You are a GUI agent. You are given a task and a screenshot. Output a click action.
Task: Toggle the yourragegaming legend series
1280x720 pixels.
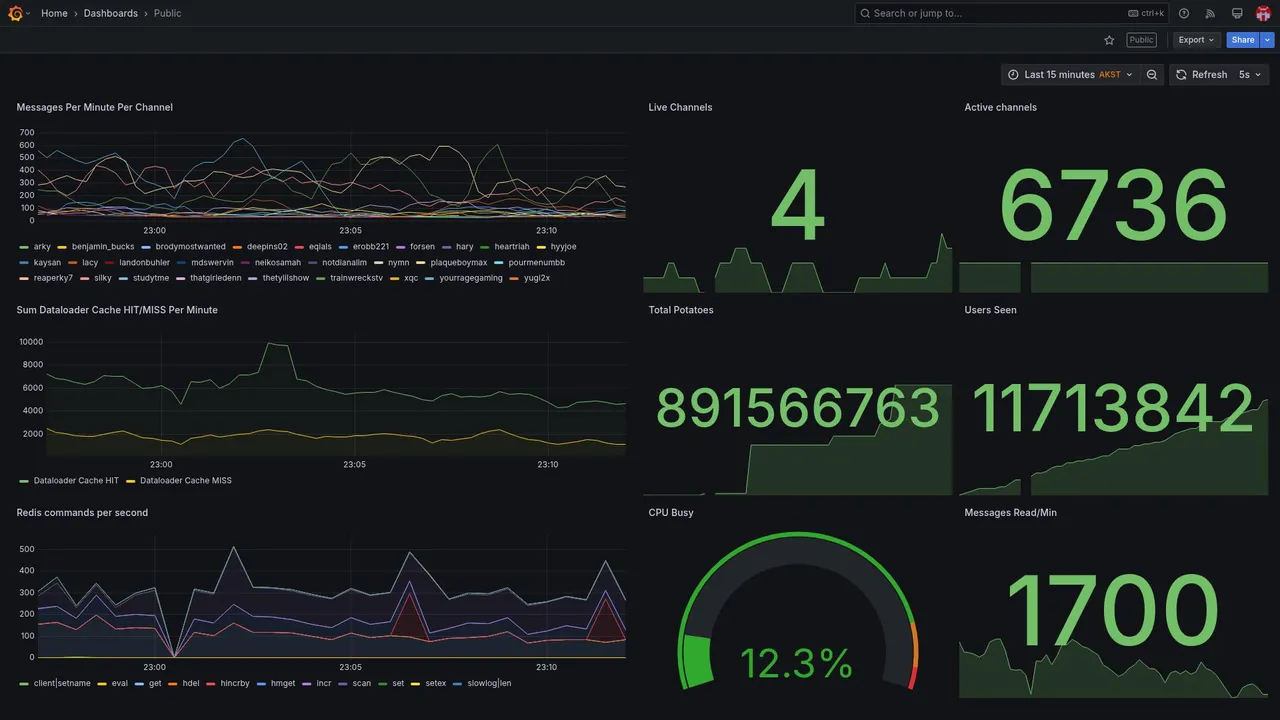click(471, 278)
